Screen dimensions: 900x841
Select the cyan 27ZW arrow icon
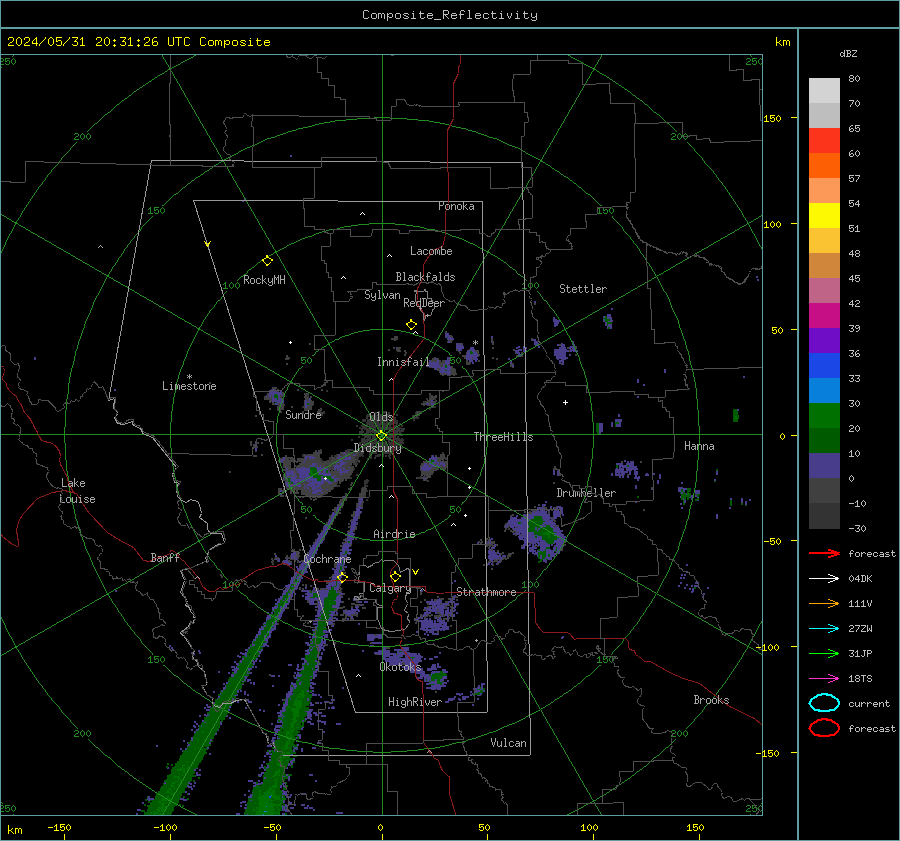(x=824, y=629)
